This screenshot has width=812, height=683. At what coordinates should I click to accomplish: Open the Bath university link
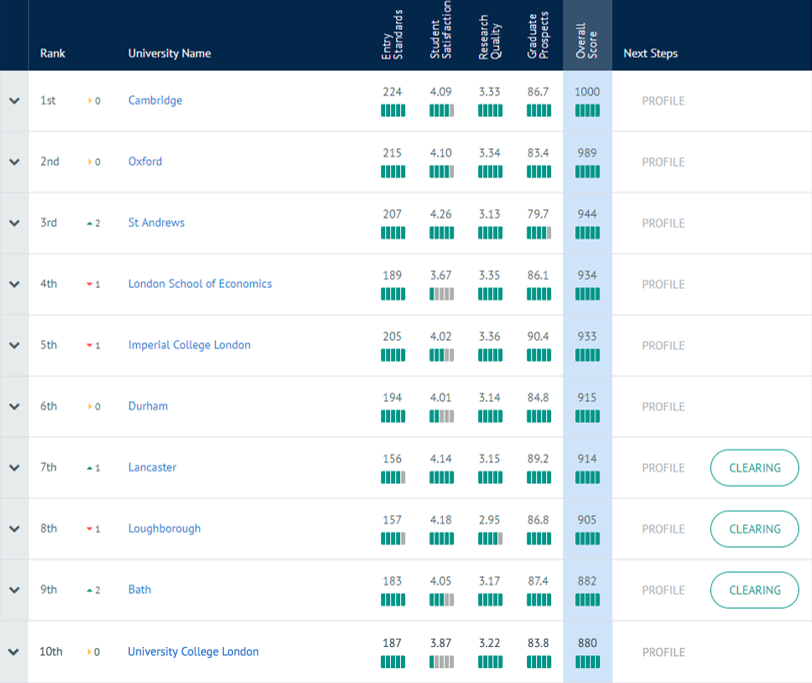click(139, 589)
